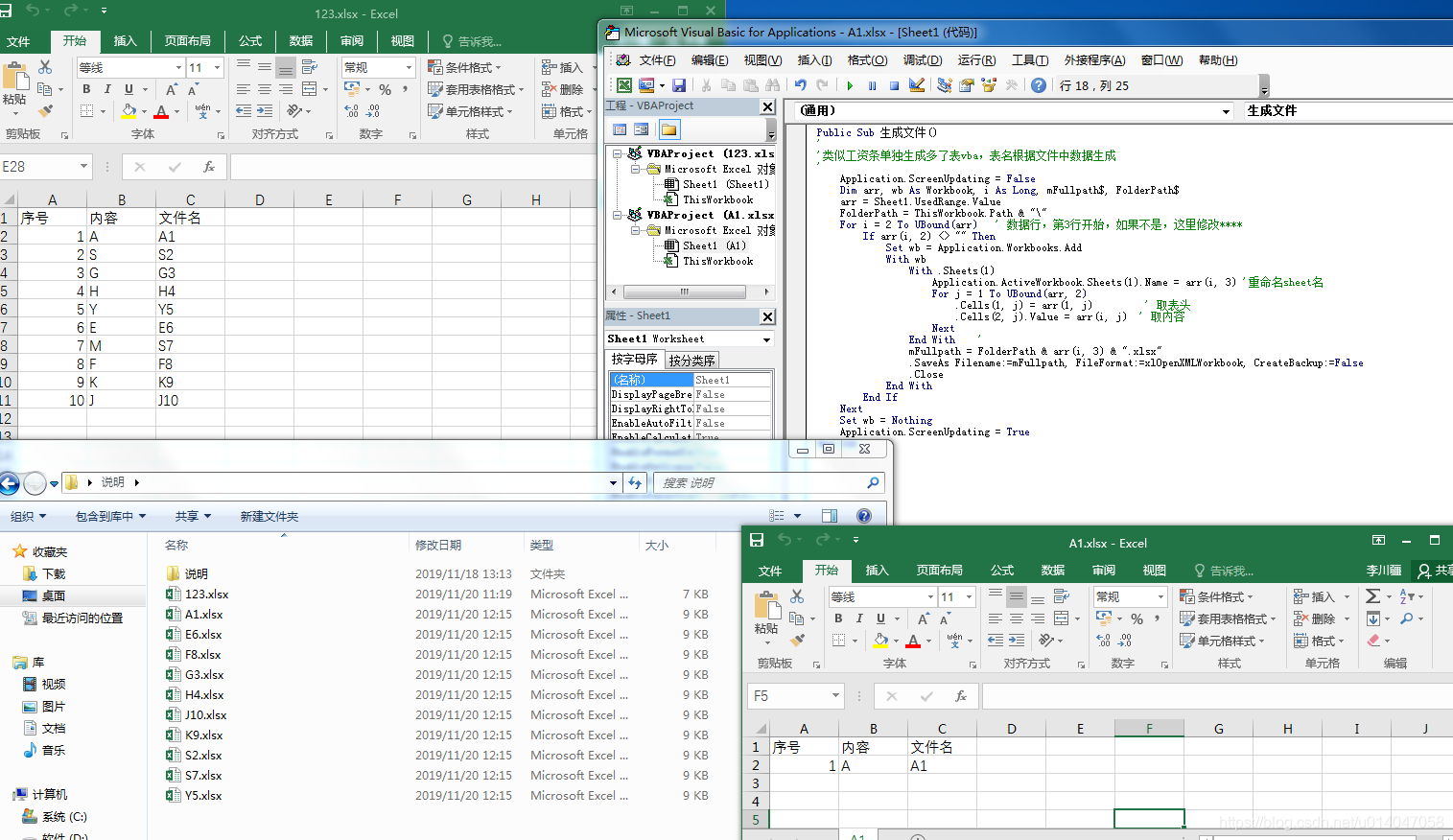This screenshot has height=840, width=1453.
Task: Select the 桌面 item in the Explorer sidebar
Action: 54,595
